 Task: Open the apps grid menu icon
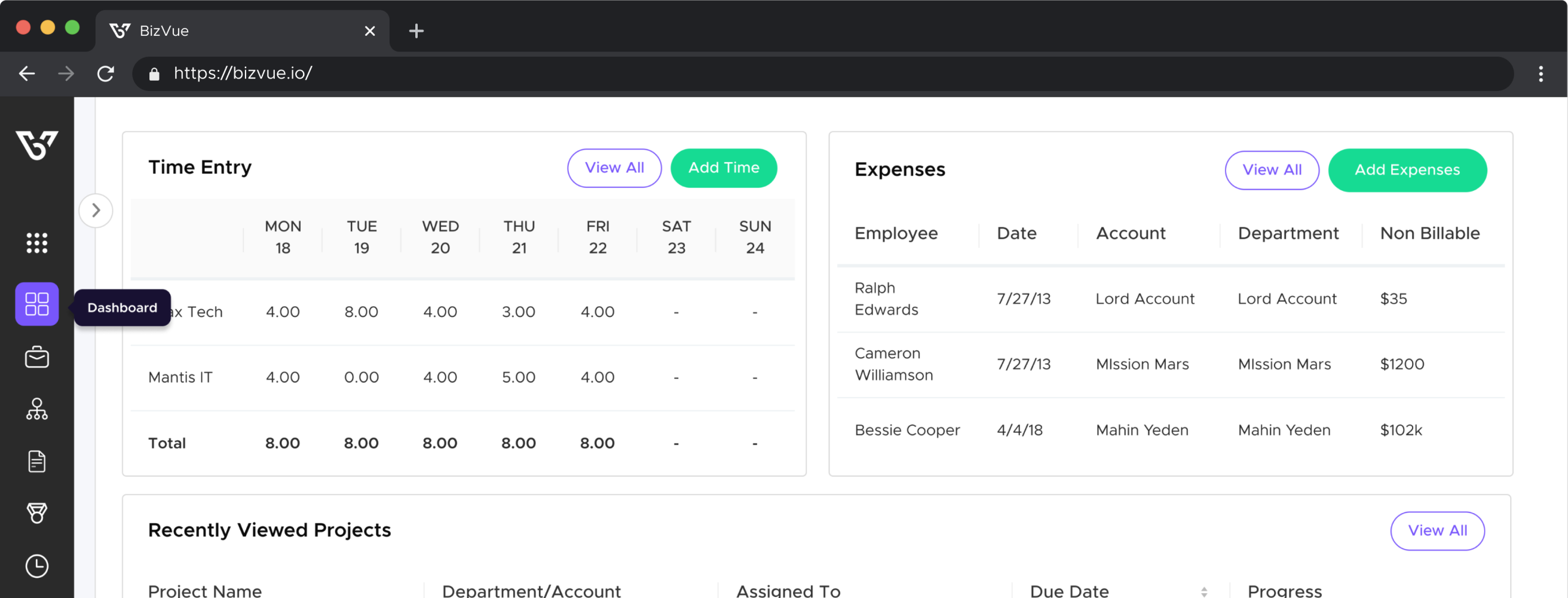pyautogui.click(x=36, y=243)
